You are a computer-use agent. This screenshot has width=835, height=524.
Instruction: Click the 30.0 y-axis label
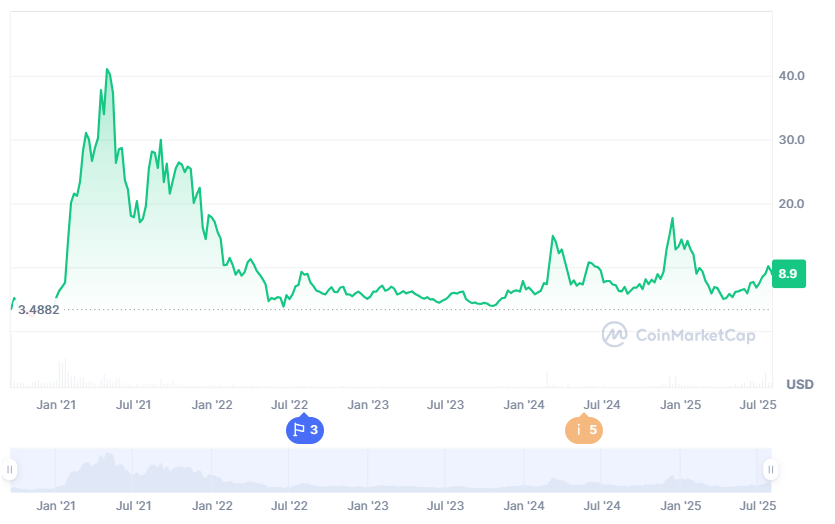click(792, 140)
